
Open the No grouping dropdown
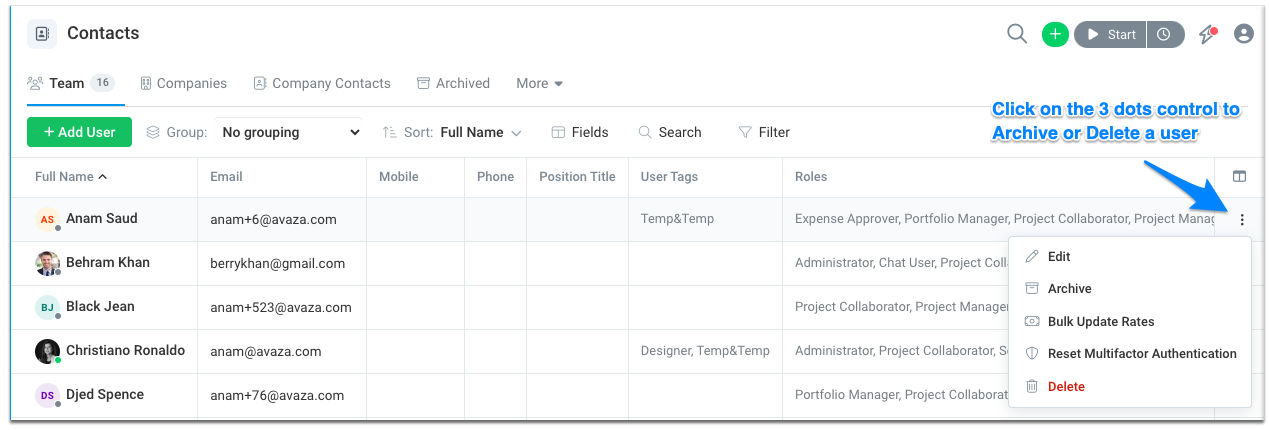pos(289,132)
